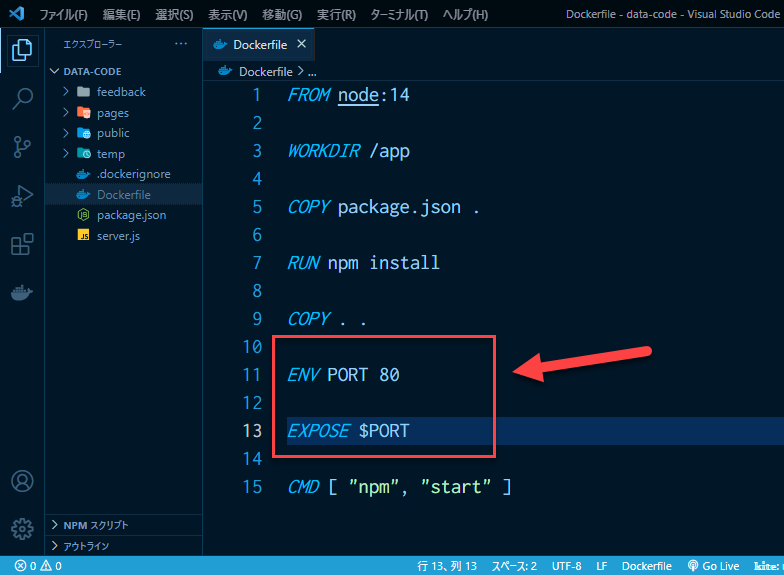Open the Accounts icon in activity bar
Image resolution: width=784 pixels, height=575 pixels.
pos(22,481)
